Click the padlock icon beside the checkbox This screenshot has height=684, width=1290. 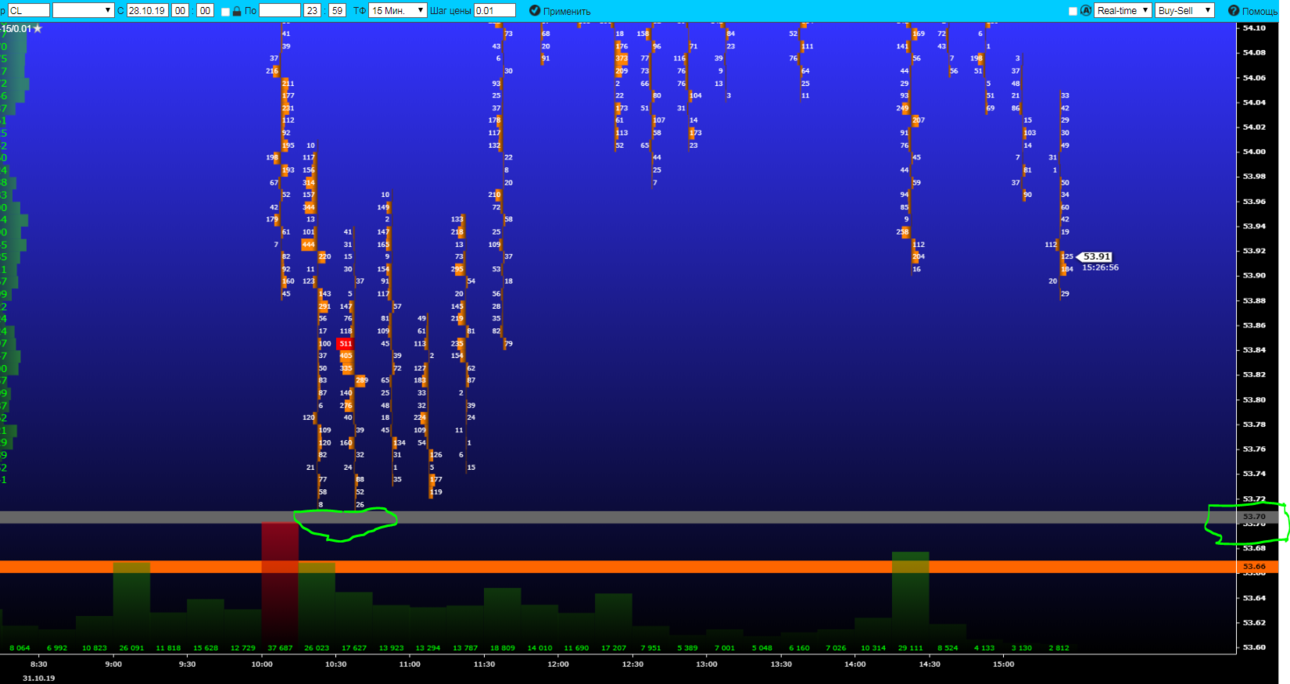click(237, 10)
